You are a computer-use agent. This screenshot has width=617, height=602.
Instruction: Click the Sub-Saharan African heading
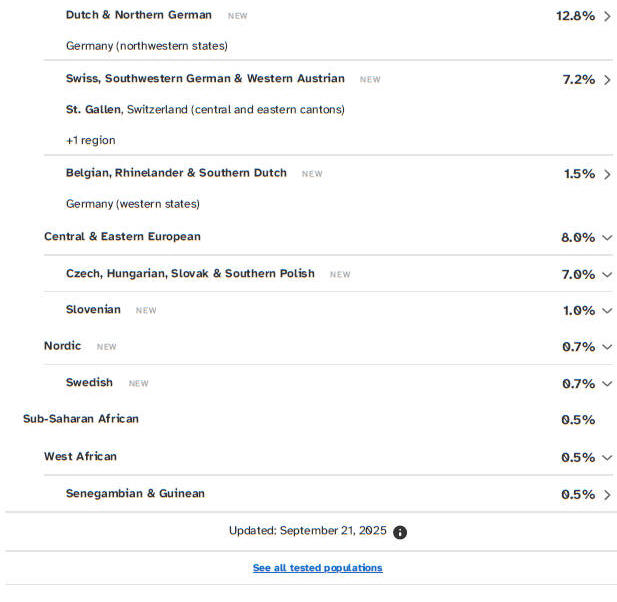(x=81, y=419)
